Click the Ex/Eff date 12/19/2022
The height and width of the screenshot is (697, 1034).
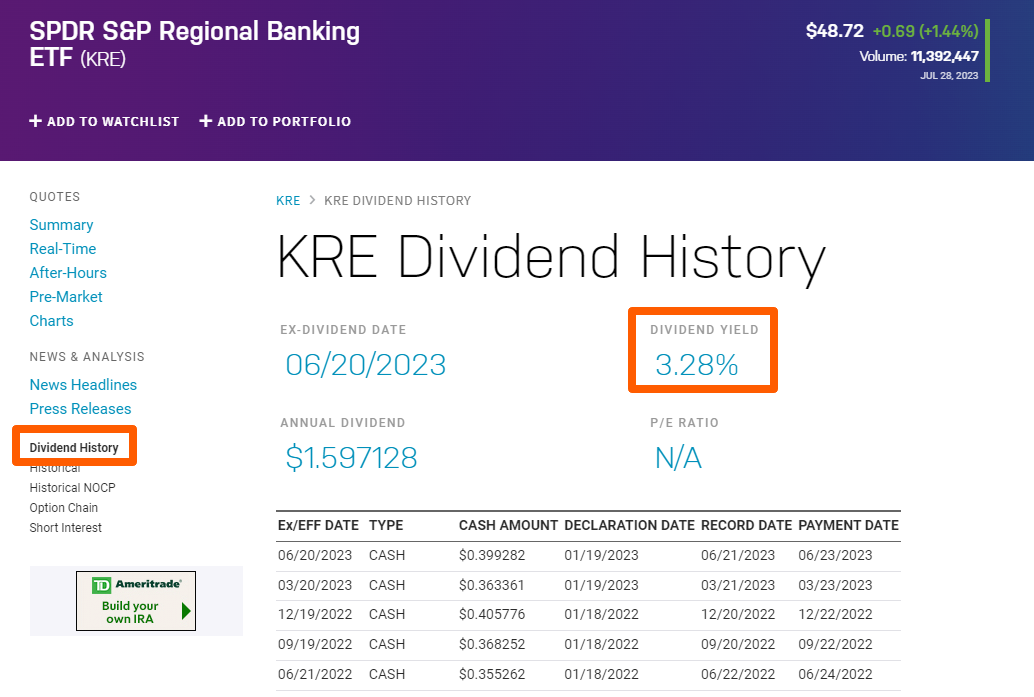coord(315,615)
